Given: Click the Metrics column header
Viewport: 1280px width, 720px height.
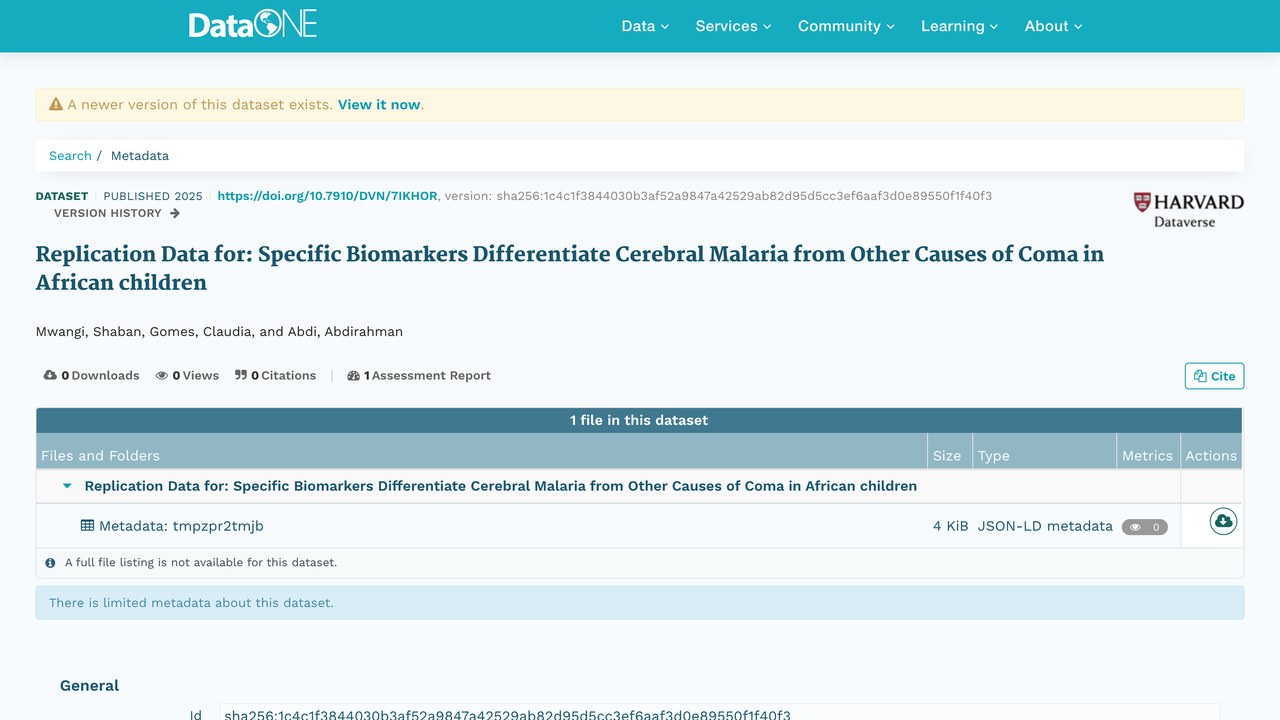Looking at the screenshot, I should point(1147,456).
